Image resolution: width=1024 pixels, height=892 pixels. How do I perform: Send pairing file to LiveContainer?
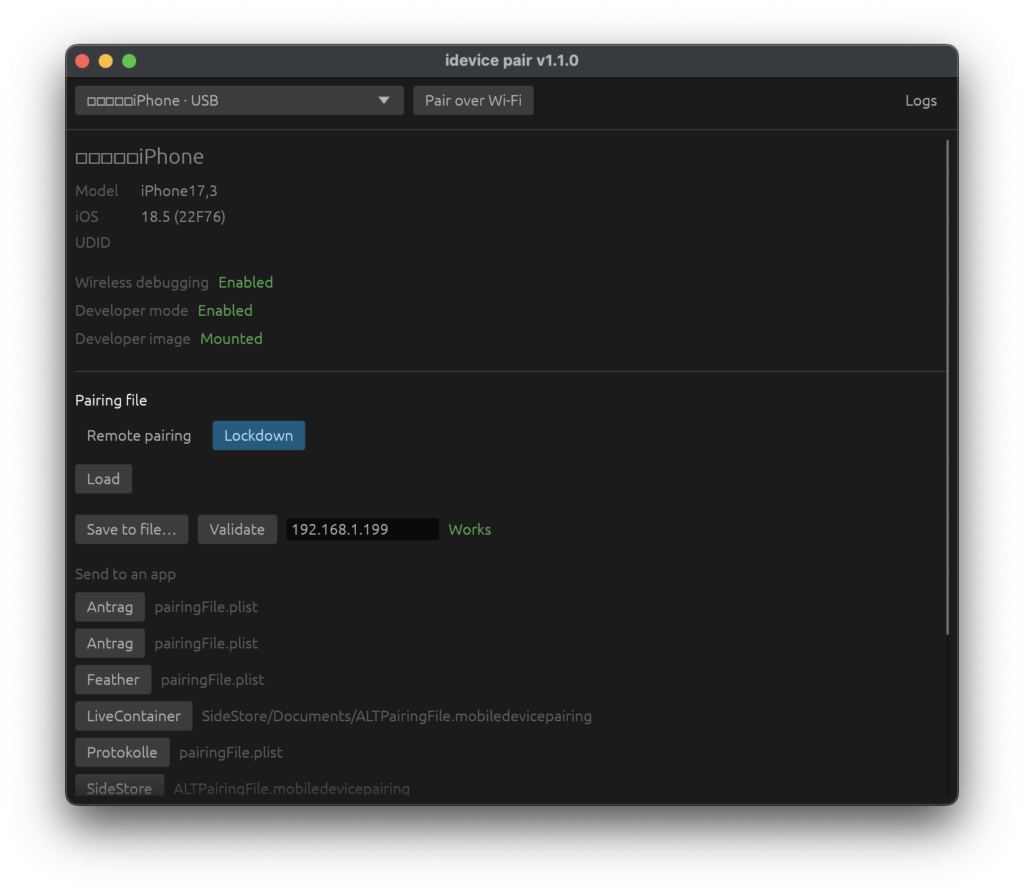(134, 716)
